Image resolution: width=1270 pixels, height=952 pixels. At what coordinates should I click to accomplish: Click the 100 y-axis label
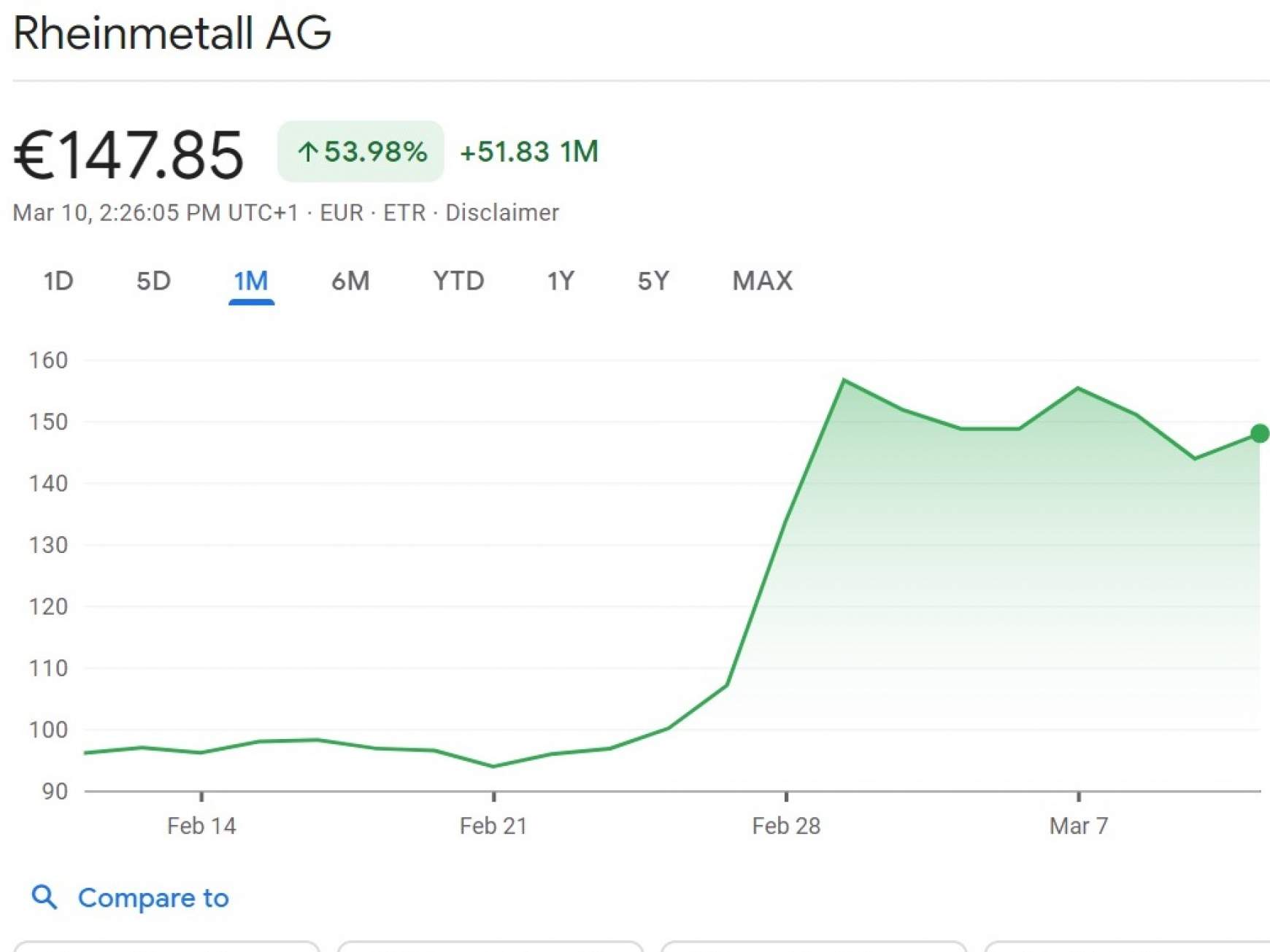coord(48,730)
